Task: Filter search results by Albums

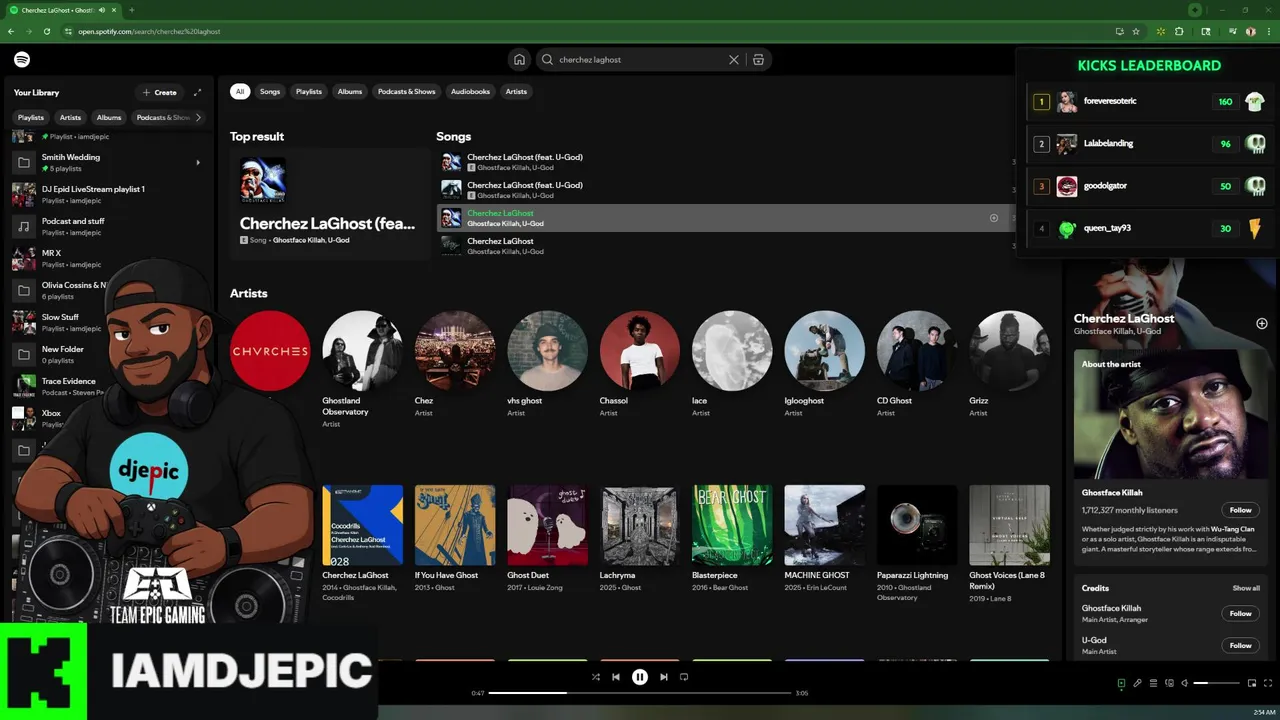Action: pos(350,92)
